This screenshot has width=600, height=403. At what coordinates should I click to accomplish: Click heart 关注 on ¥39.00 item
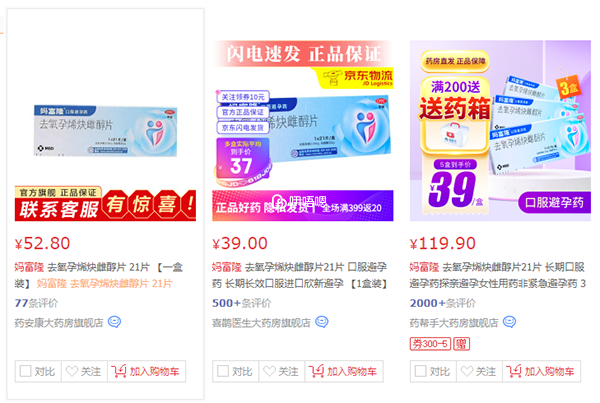pos(269,371)
